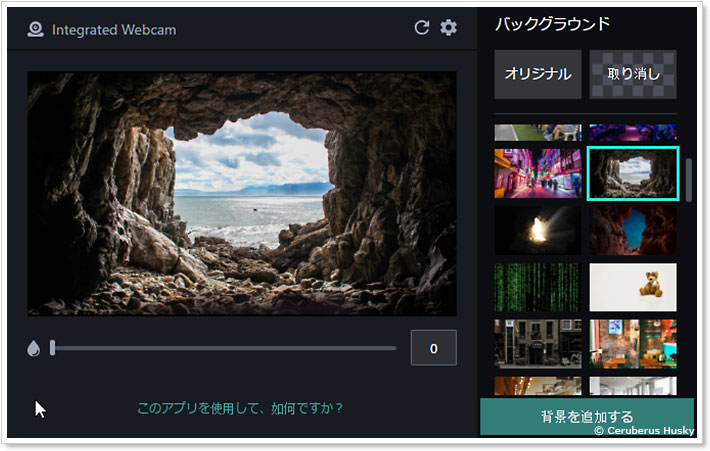Choose the grey building facade background thumbnail
710x451 pixels.
click(537, 344)
